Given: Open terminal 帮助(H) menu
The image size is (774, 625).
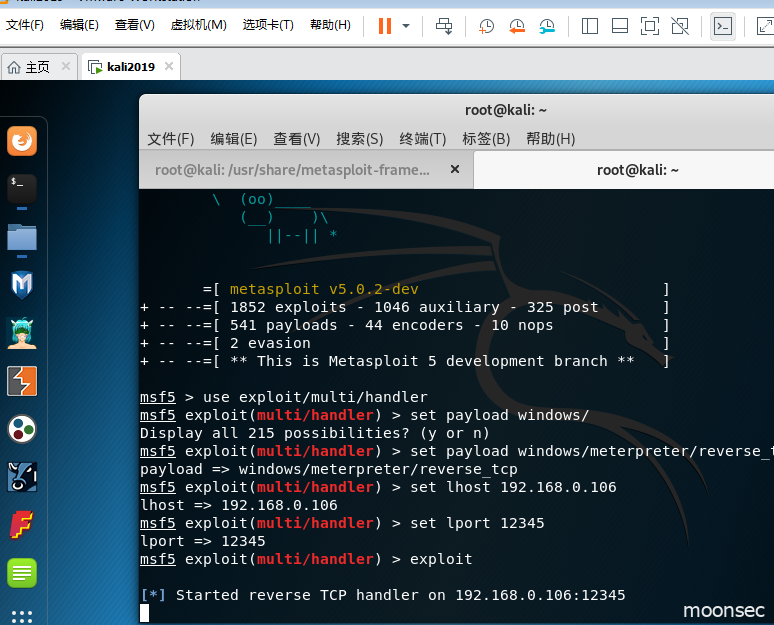Looking at the screenshot, I should point(550,139).
